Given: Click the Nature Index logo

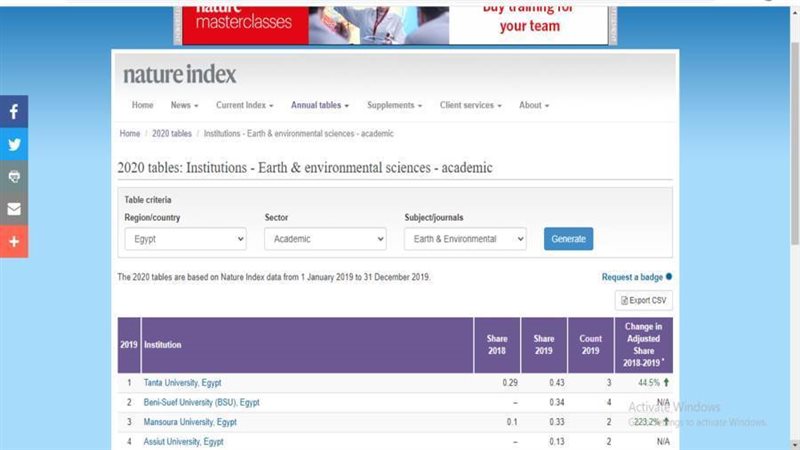Looking at the screenshot, I should [x=180, y=74].
